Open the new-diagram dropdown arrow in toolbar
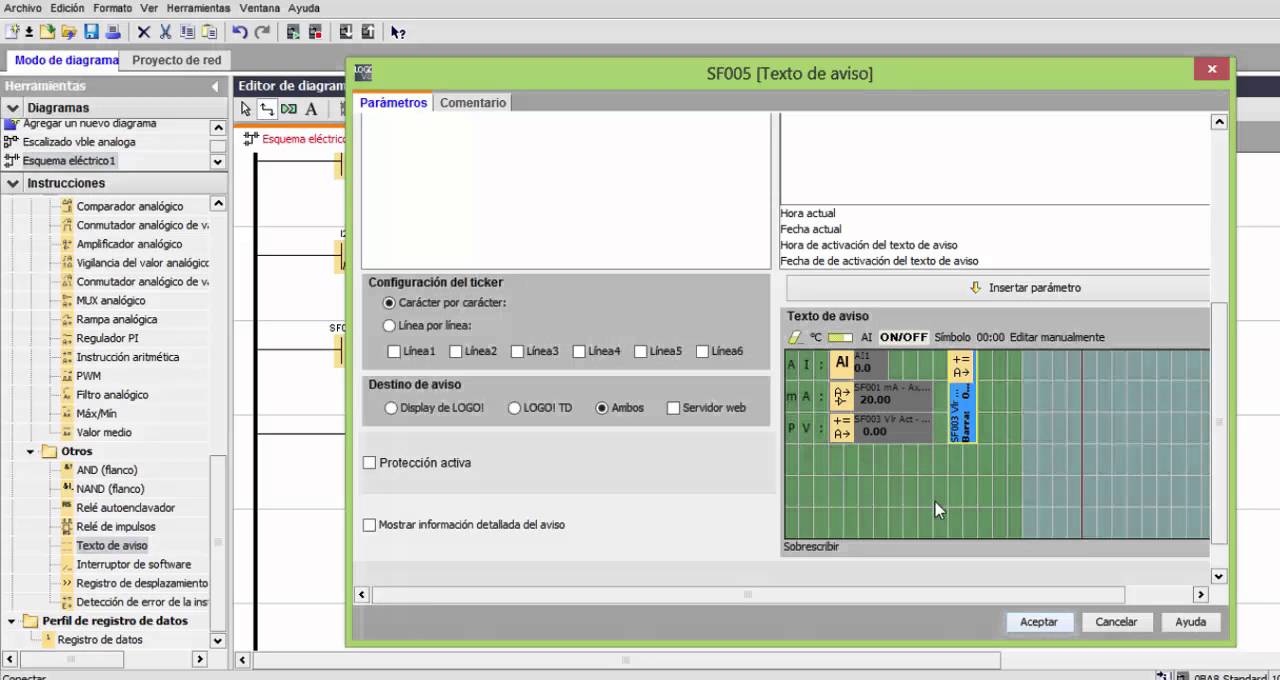 [28, 32]
